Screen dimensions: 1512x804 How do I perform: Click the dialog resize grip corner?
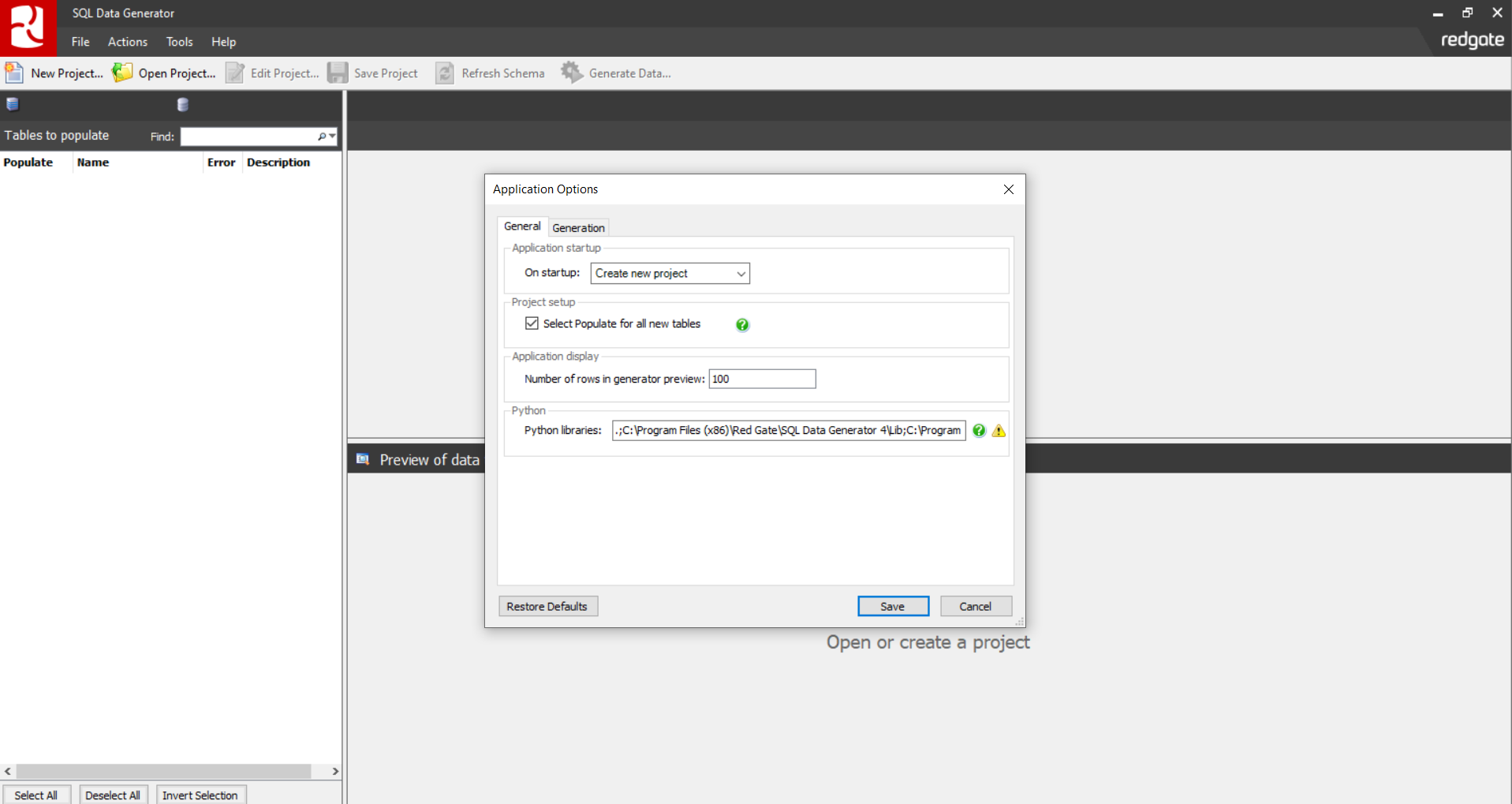pyautogui.click(x=1019, y=622)
